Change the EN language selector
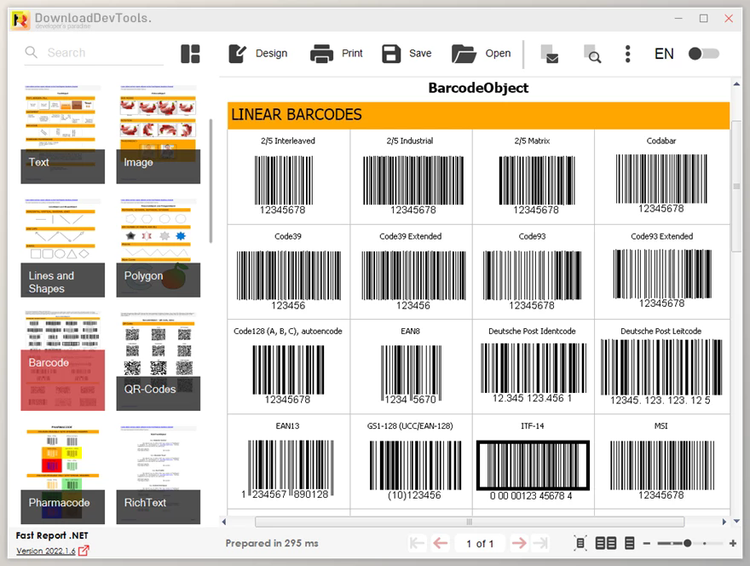The image size is (750, 566). 664,54
